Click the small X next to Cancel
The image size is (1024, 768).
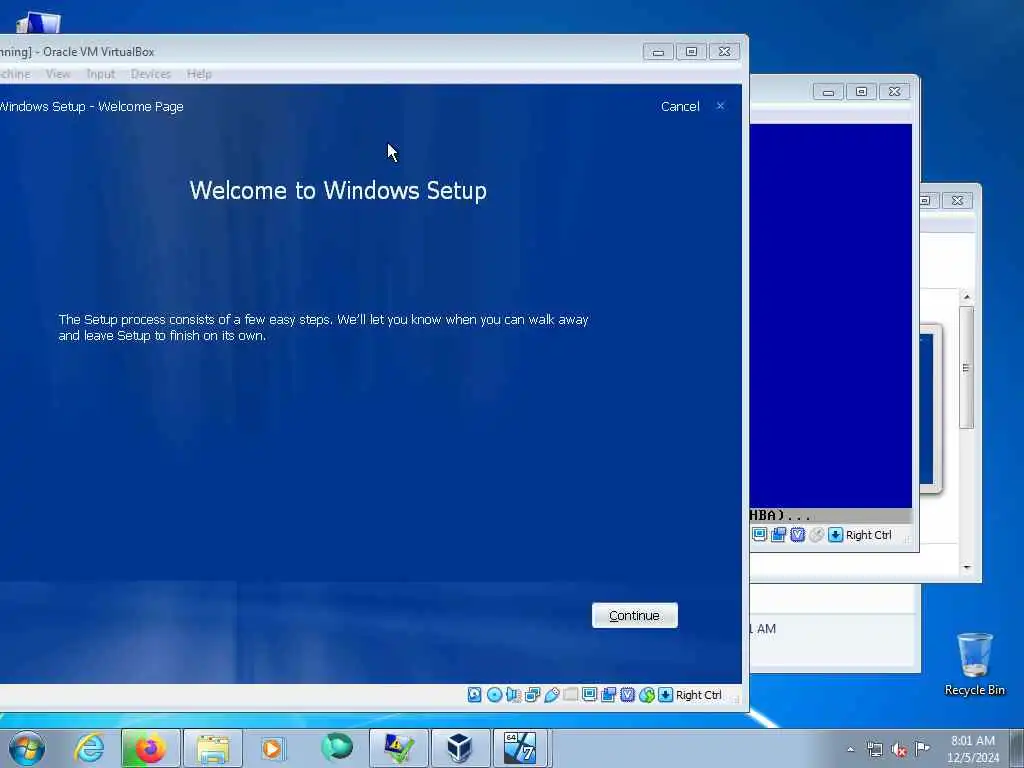point(720,106)
